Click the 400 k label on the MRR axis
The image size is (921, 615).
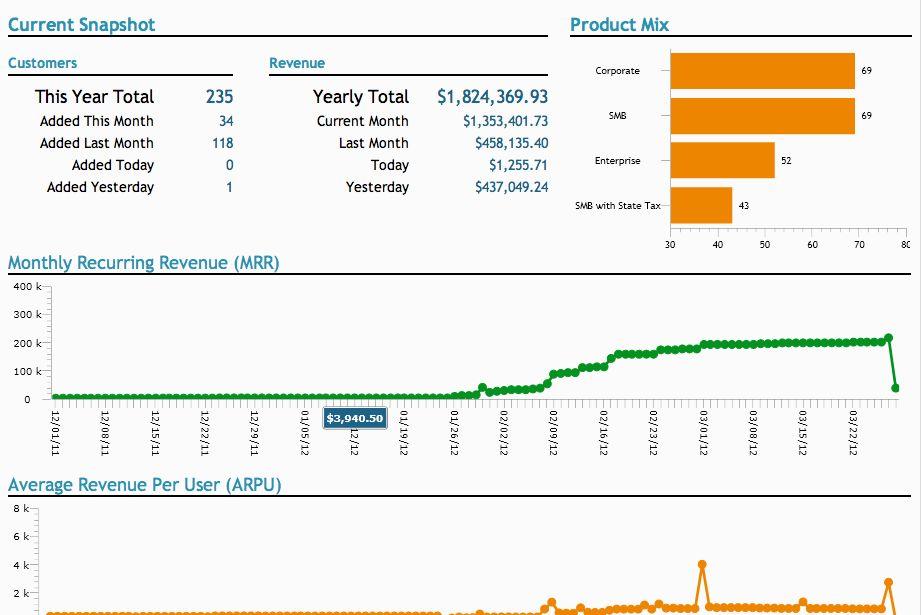pyautogui.click(x=27, y=287)
